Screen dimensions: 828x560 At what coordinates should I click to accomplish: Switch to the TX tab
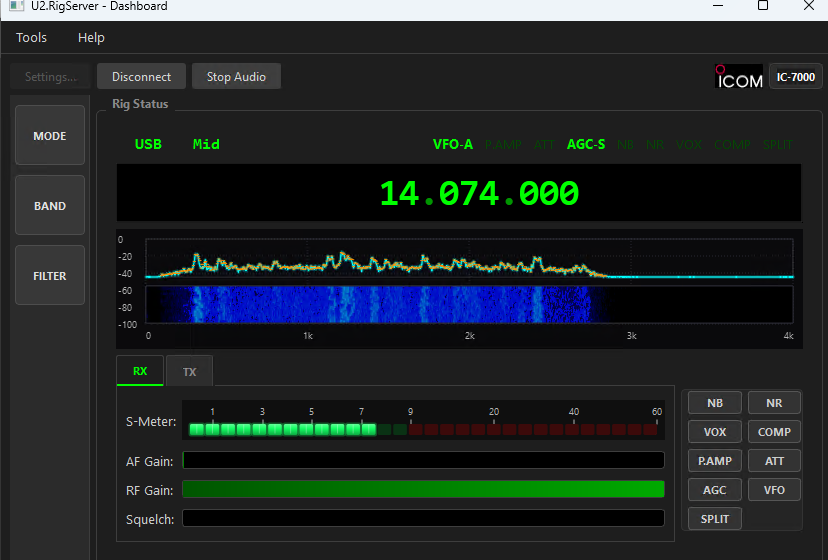189,371
